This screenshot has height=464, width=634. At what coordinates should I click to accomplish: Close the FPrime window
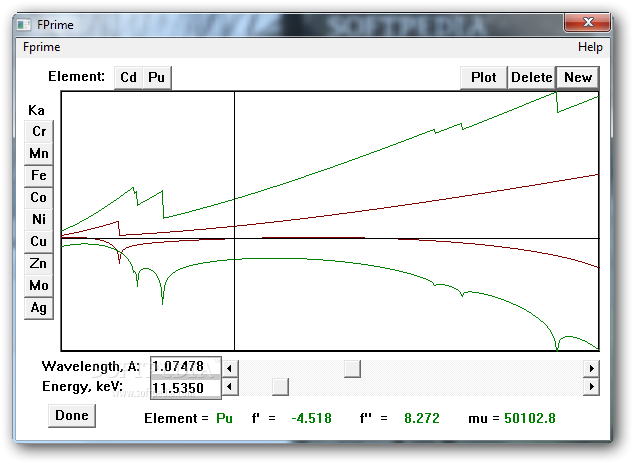click(588, 22)
